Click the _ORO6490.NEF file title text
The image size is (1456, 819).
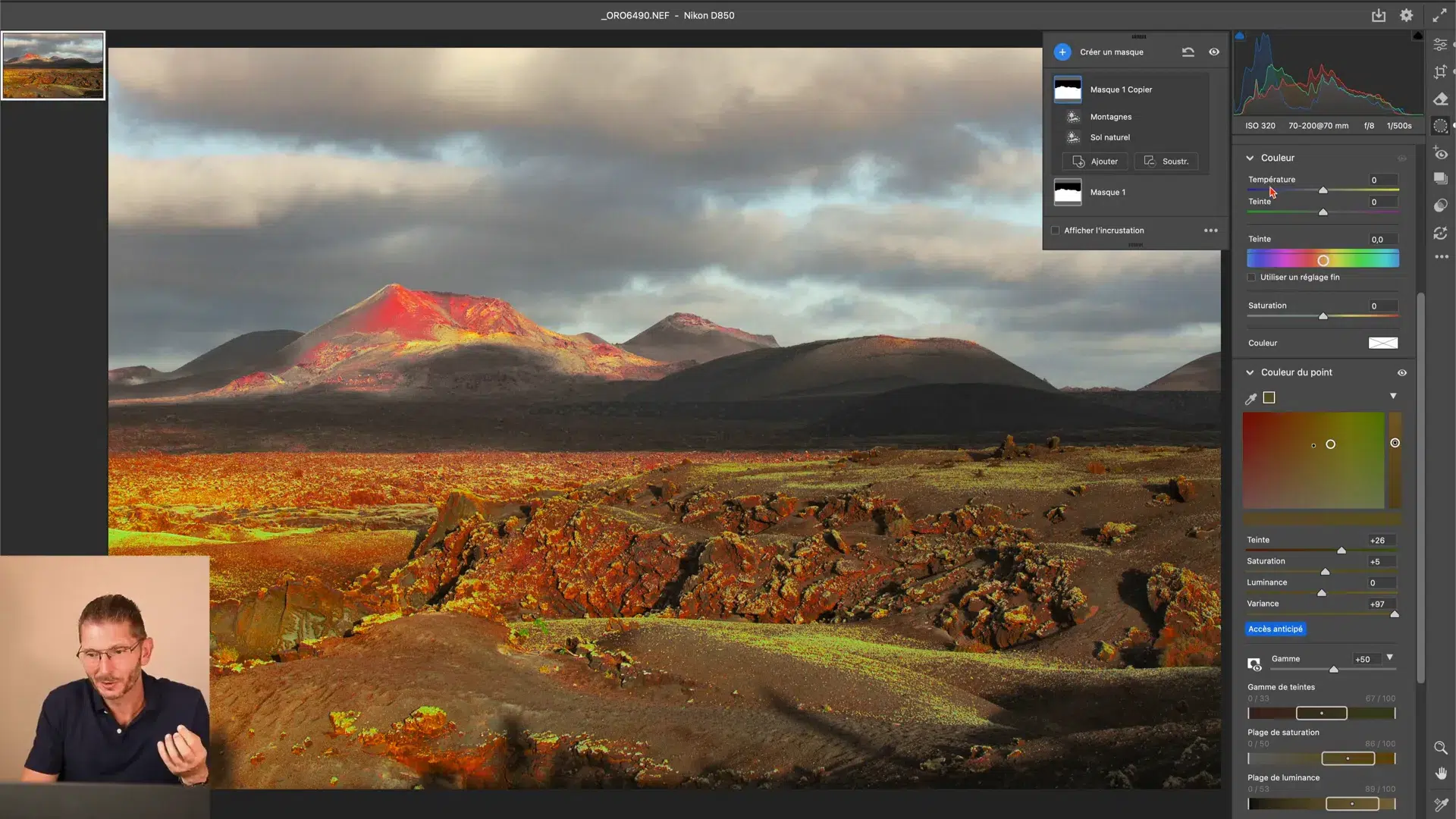click(x=635, y=15)
